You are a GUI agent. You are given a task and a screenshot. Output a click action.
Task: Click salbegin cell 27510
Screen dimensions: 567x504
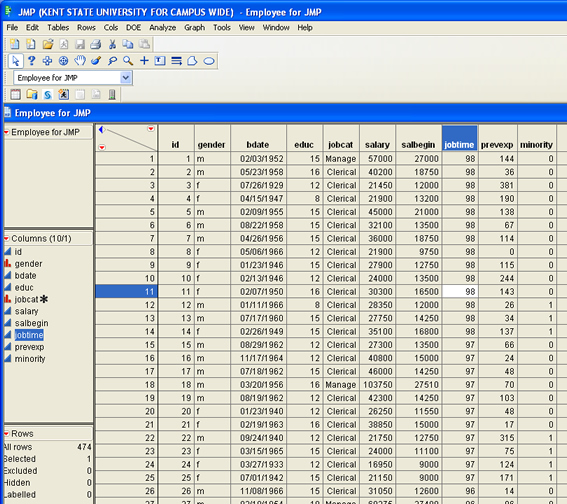click(418, 384)
